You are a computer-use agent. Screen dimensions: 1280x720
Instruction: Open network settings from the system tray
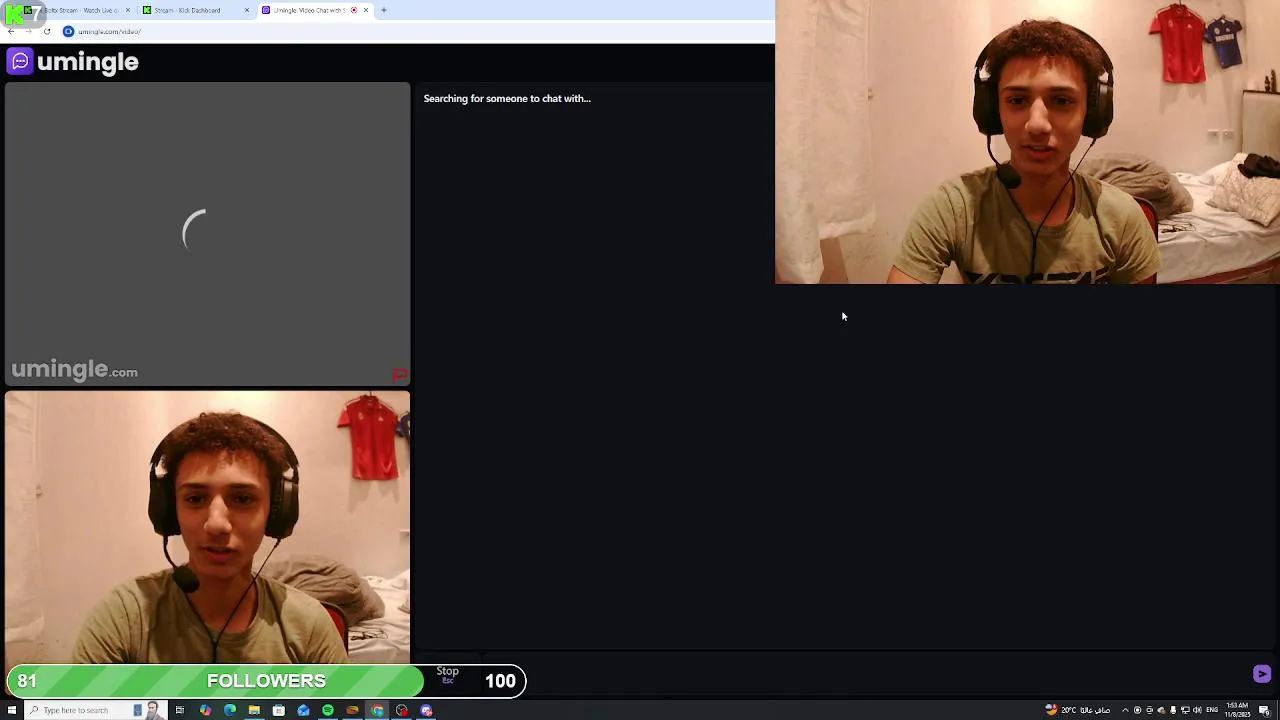(x=1185, y=710)
